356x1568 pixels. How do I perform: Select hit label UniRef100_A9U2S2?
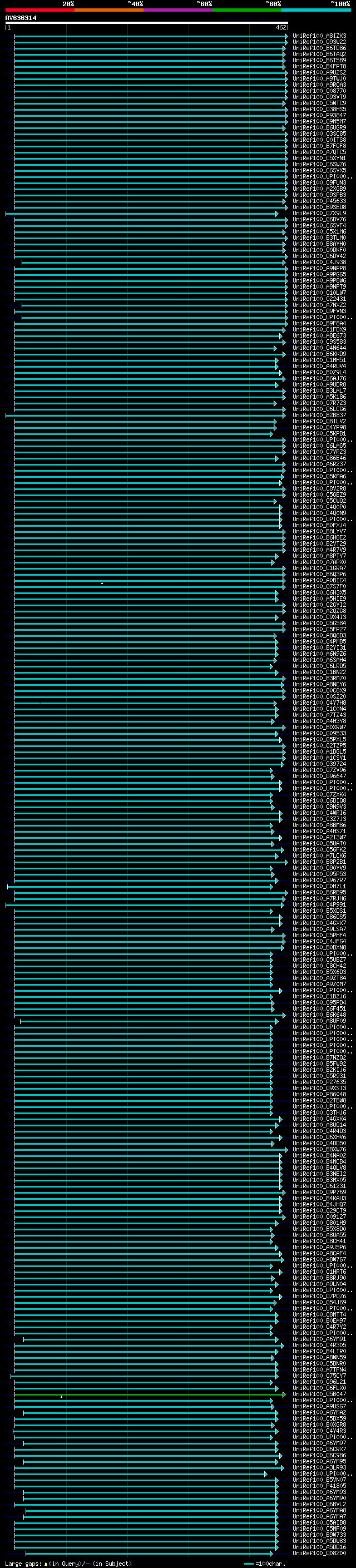319,72
